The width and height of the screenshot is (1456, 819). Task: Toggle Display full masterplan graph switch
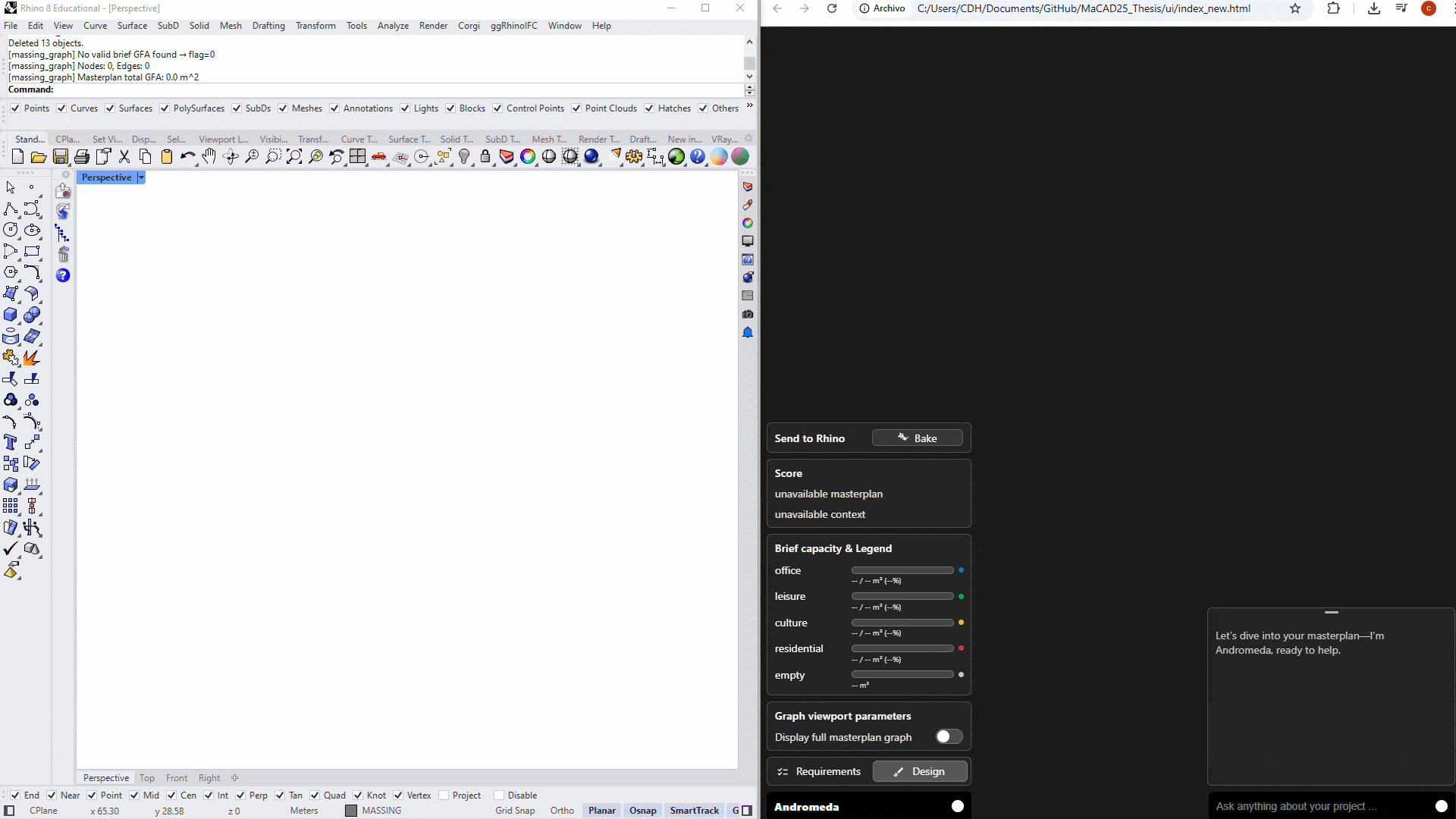pos(949,737)
